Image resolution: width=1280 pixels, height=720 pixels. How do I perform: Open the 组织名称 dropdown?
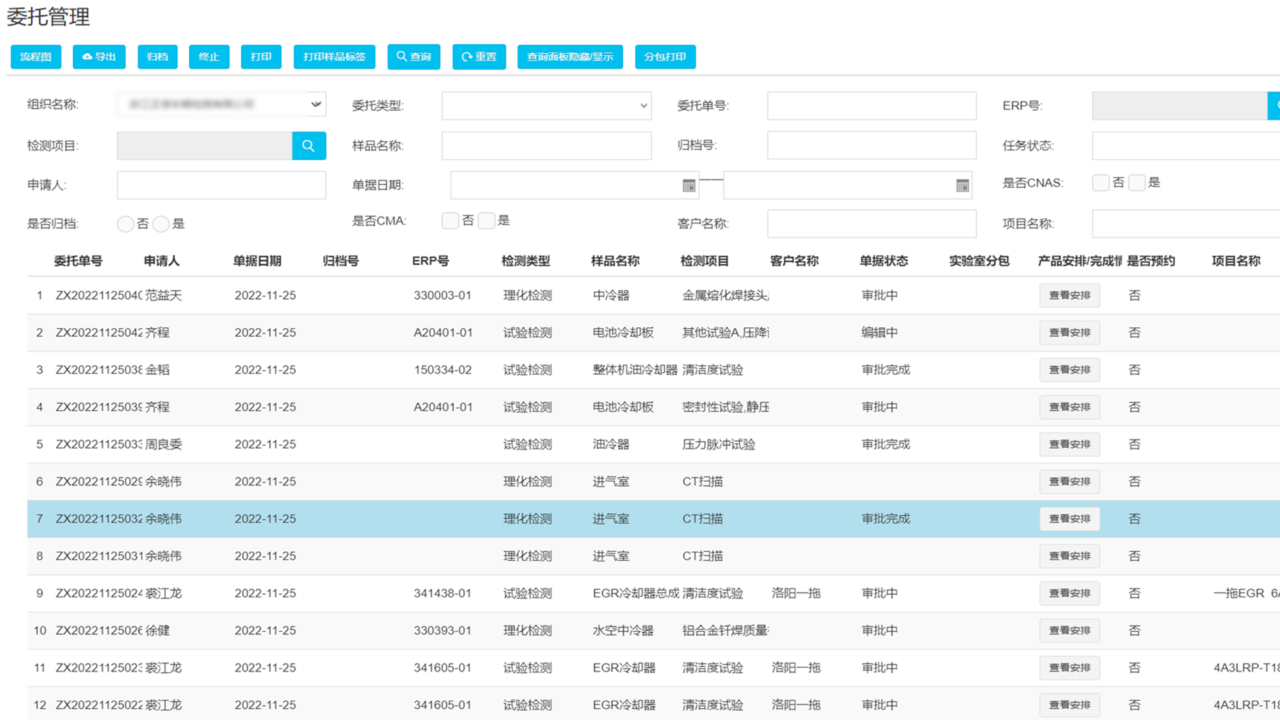tap(221, 104)
